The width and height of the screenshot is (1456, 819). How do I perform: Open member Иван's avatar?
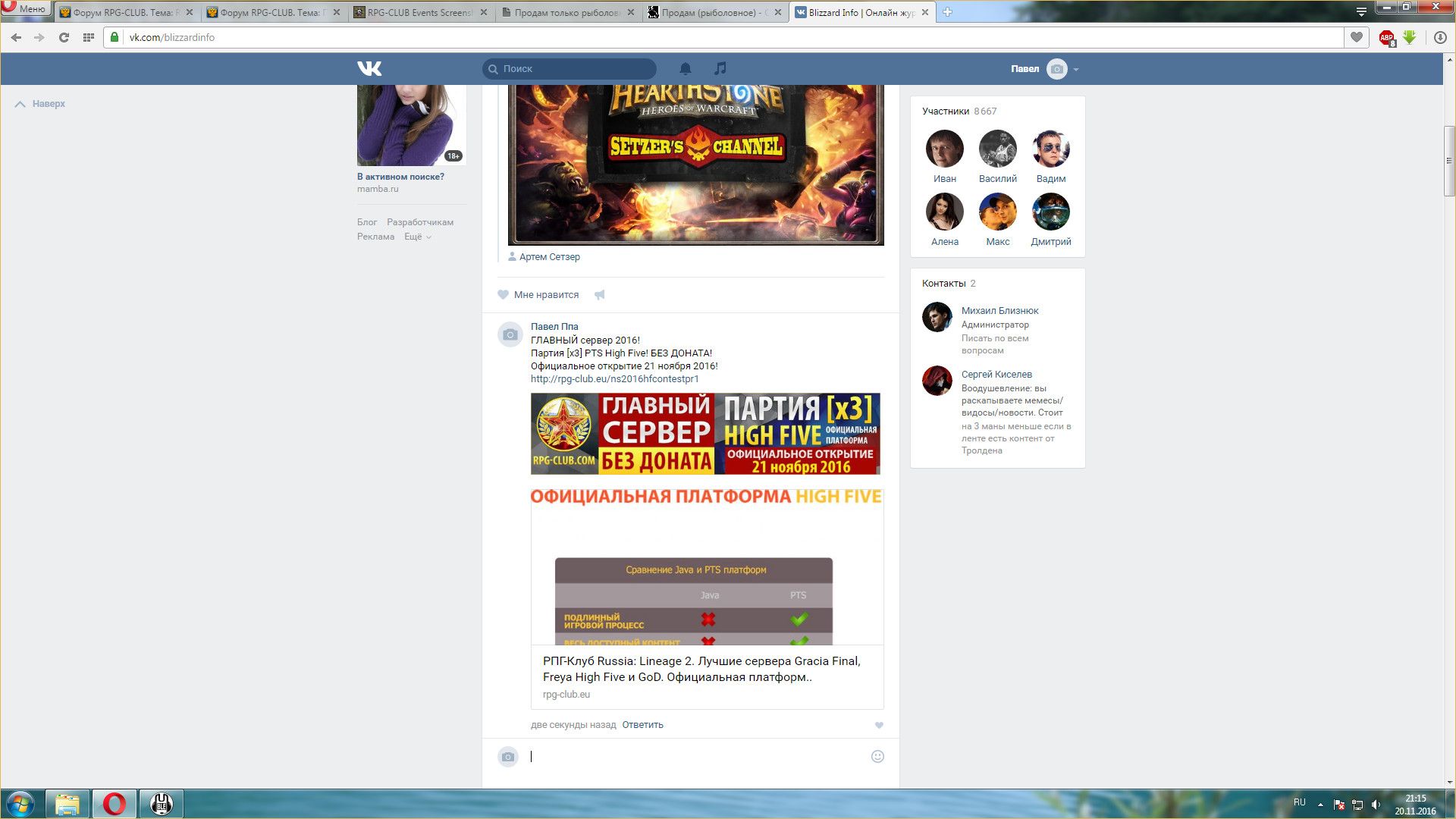coord(944,148)
